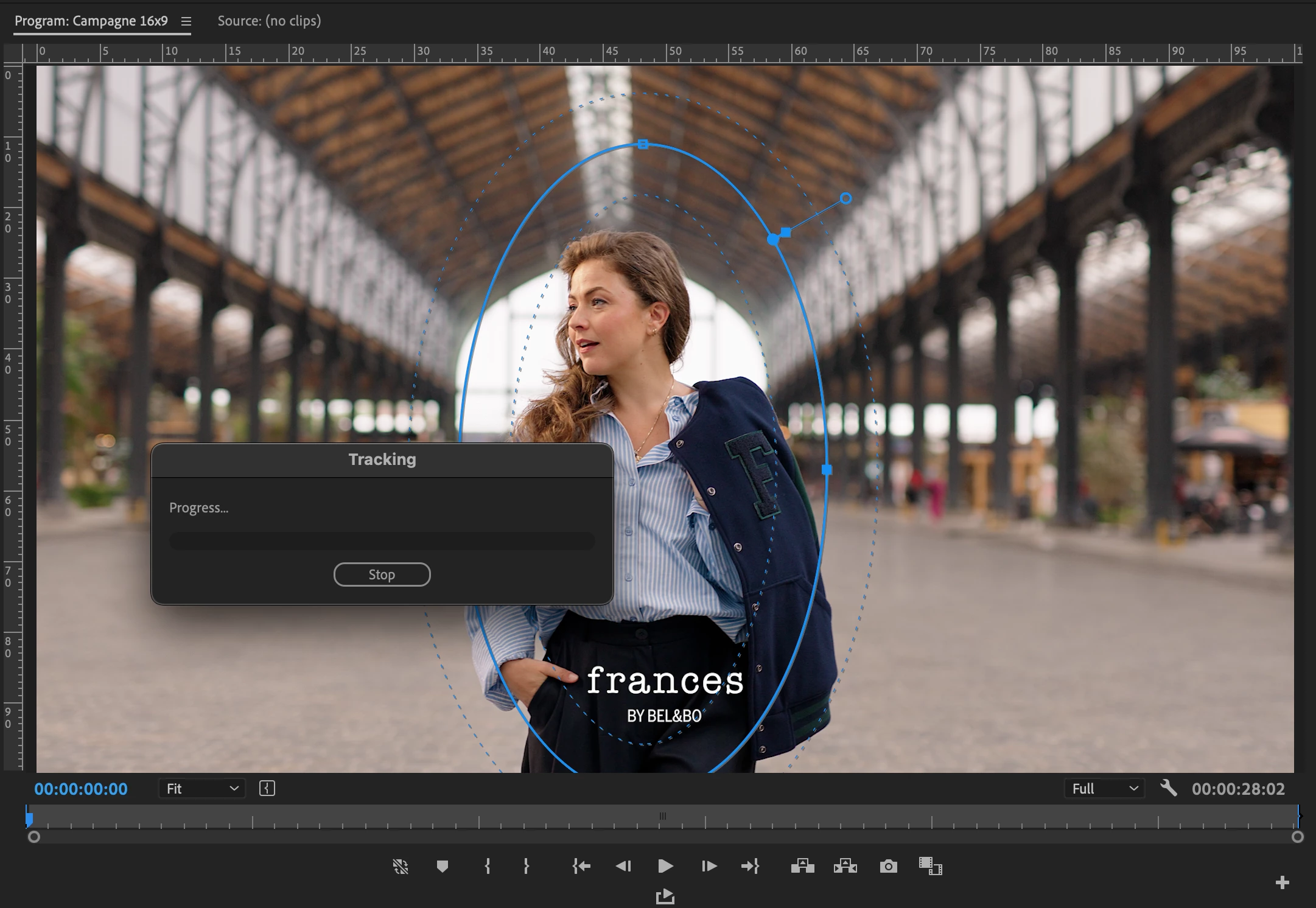Viewport: 1316px width, 908px height.
Task: Open the wrench settings menu
Action: click(x=1168, y=788)
